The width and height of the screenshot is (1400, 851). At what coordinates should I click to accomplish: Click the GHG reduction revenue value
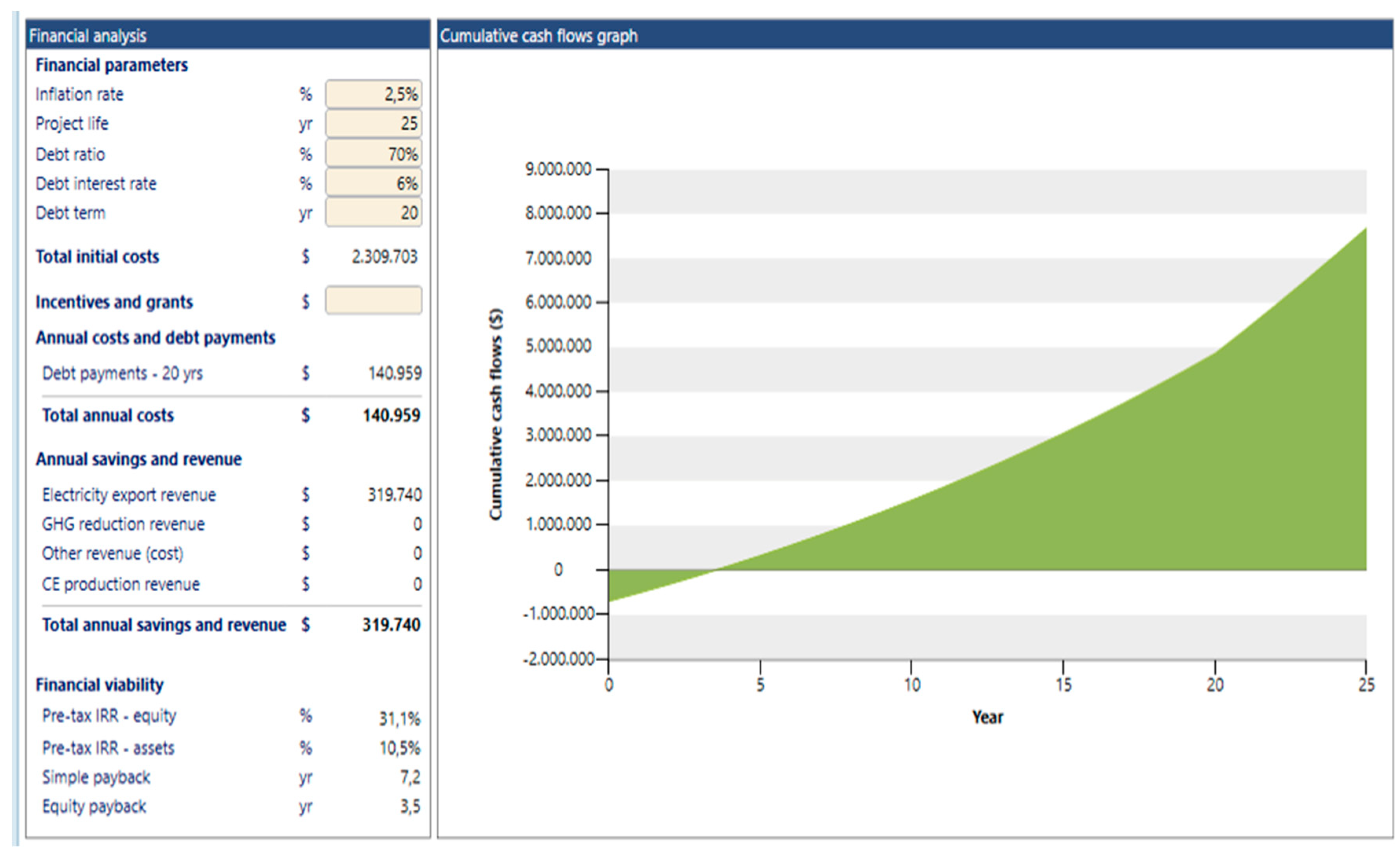[x=417, y=524]
